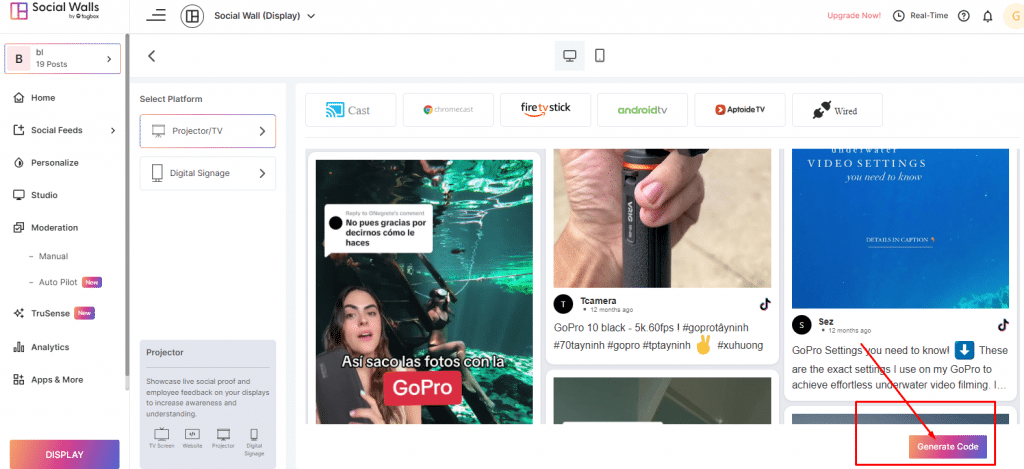Go back with the left arrow

(x=152, y=56)
